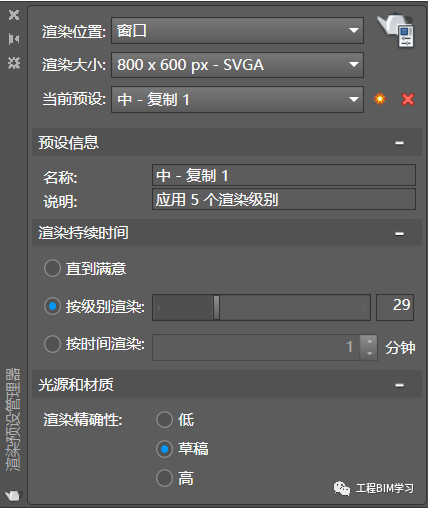
Task: Click the minutes field showing 1
Action: [256, 347]
